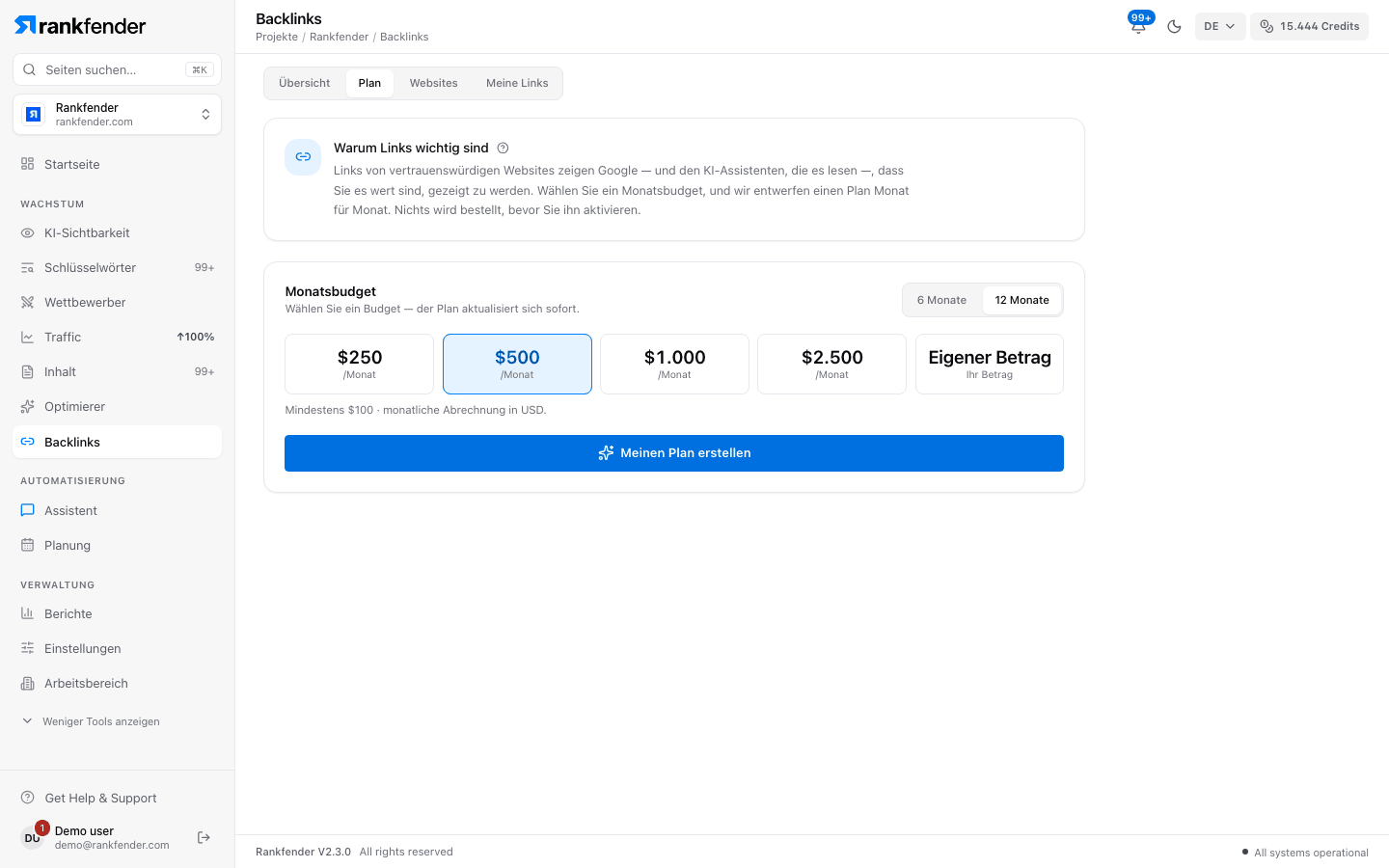1389x868 pixels.
Task: Open Inhalt section
Action: pyautogui.click(x=117, y=371)
